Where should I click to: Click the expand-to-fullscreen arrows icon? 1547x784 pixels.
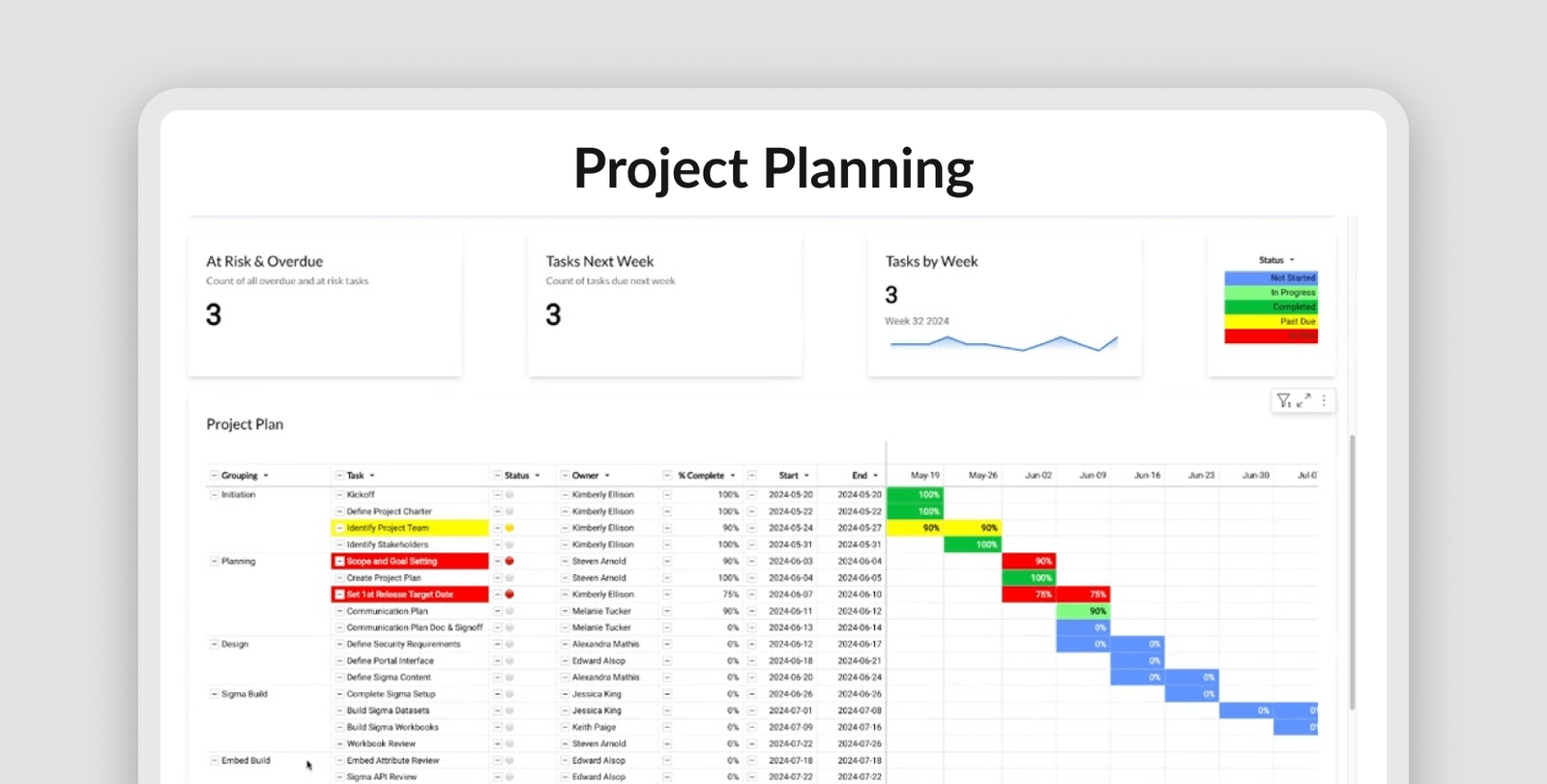point(1303,400)
